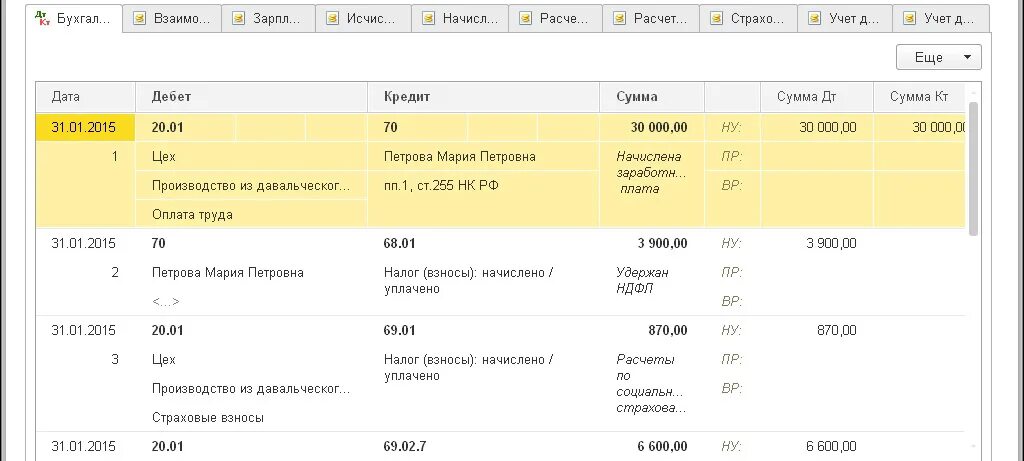Image resolution: width=1024 pixels, height=461 pixels.
Task: Click the vertical scrollbar thumb of the table
Action: pyautogui.click(x=973, y=168)
